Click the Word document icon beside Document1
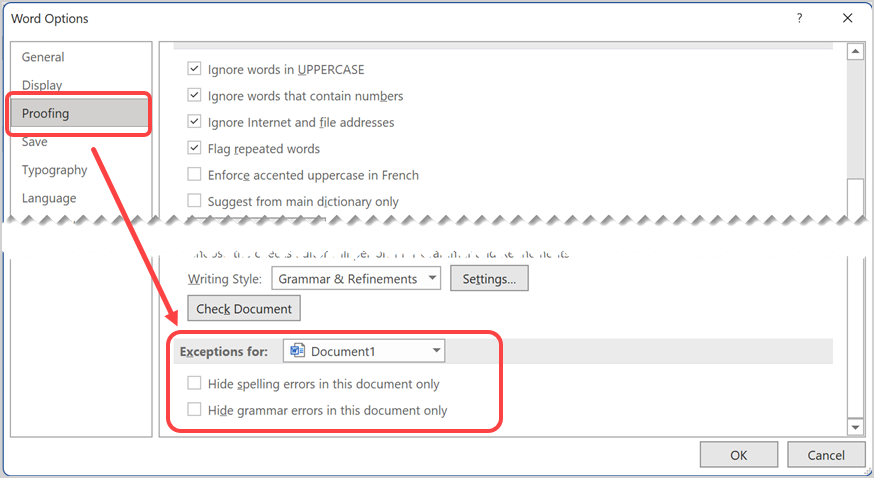 coord(297,351)
